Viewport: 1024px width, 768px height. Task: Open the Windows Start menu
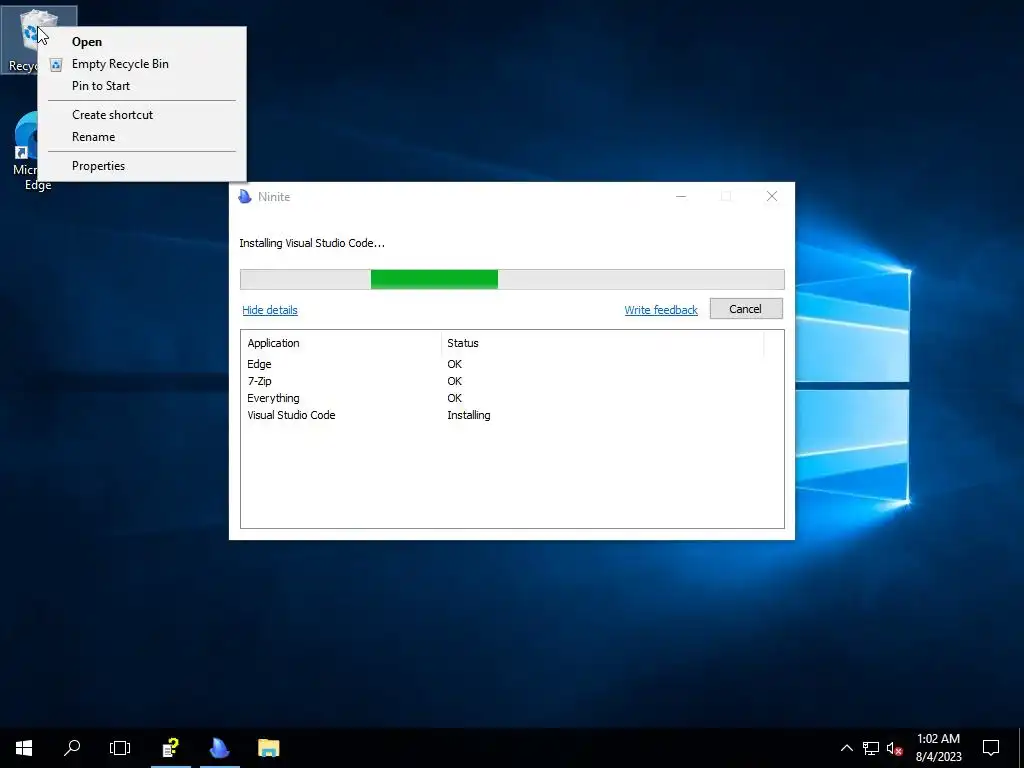click(x=24, y=748)
